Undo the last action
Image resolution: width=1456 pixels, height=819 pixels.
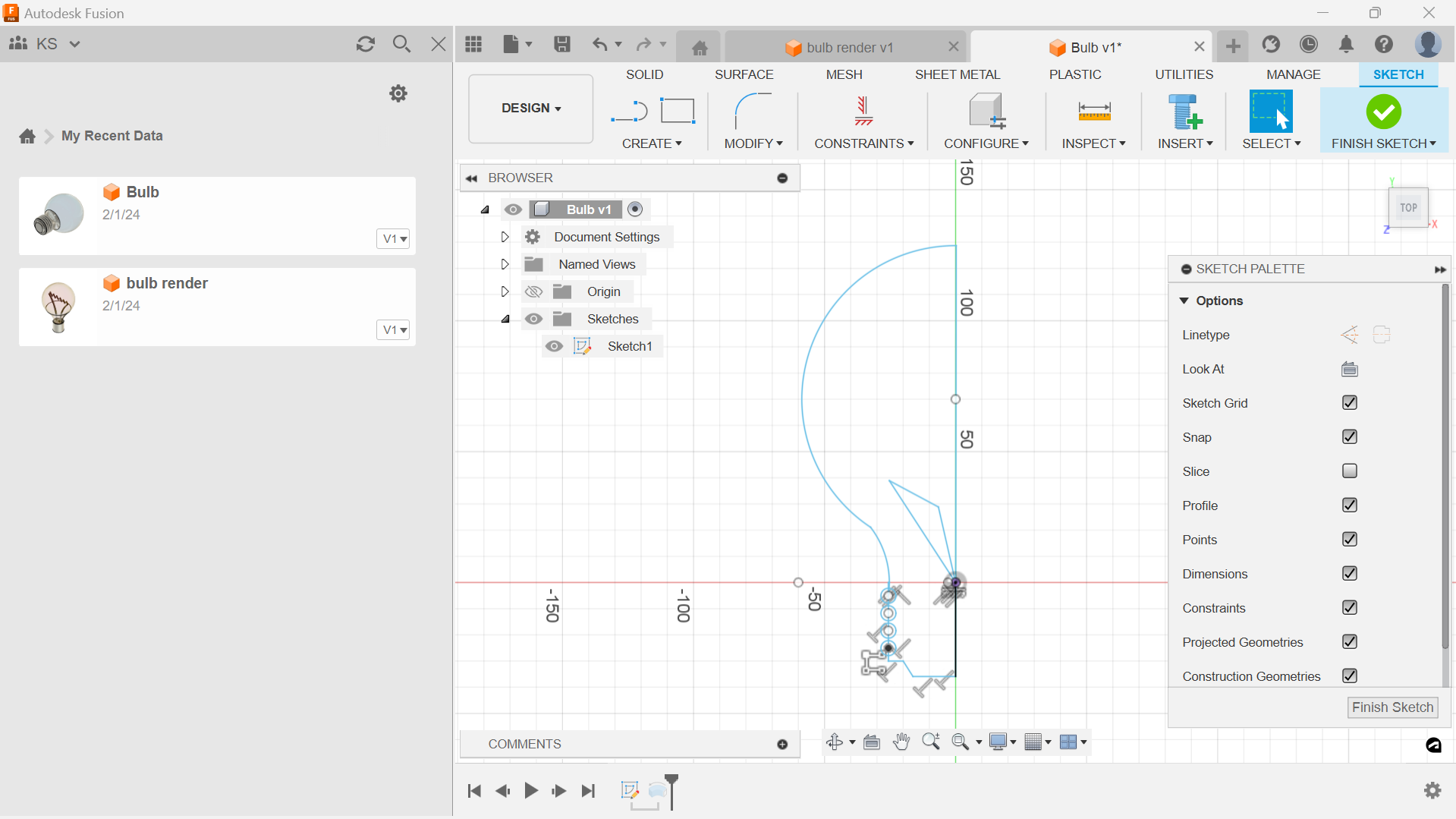[x=599, y=45]
